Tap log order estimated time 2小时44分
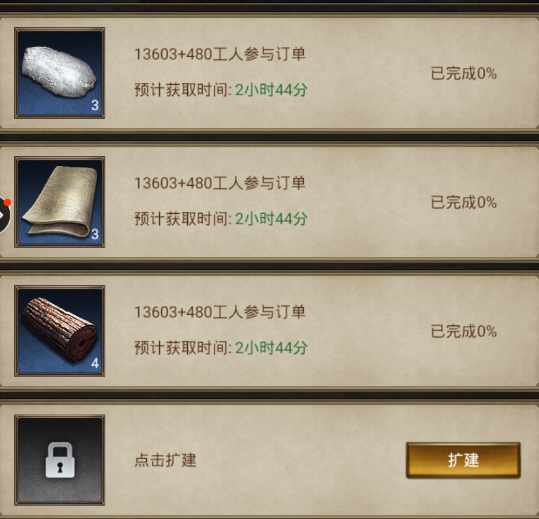 271,348
